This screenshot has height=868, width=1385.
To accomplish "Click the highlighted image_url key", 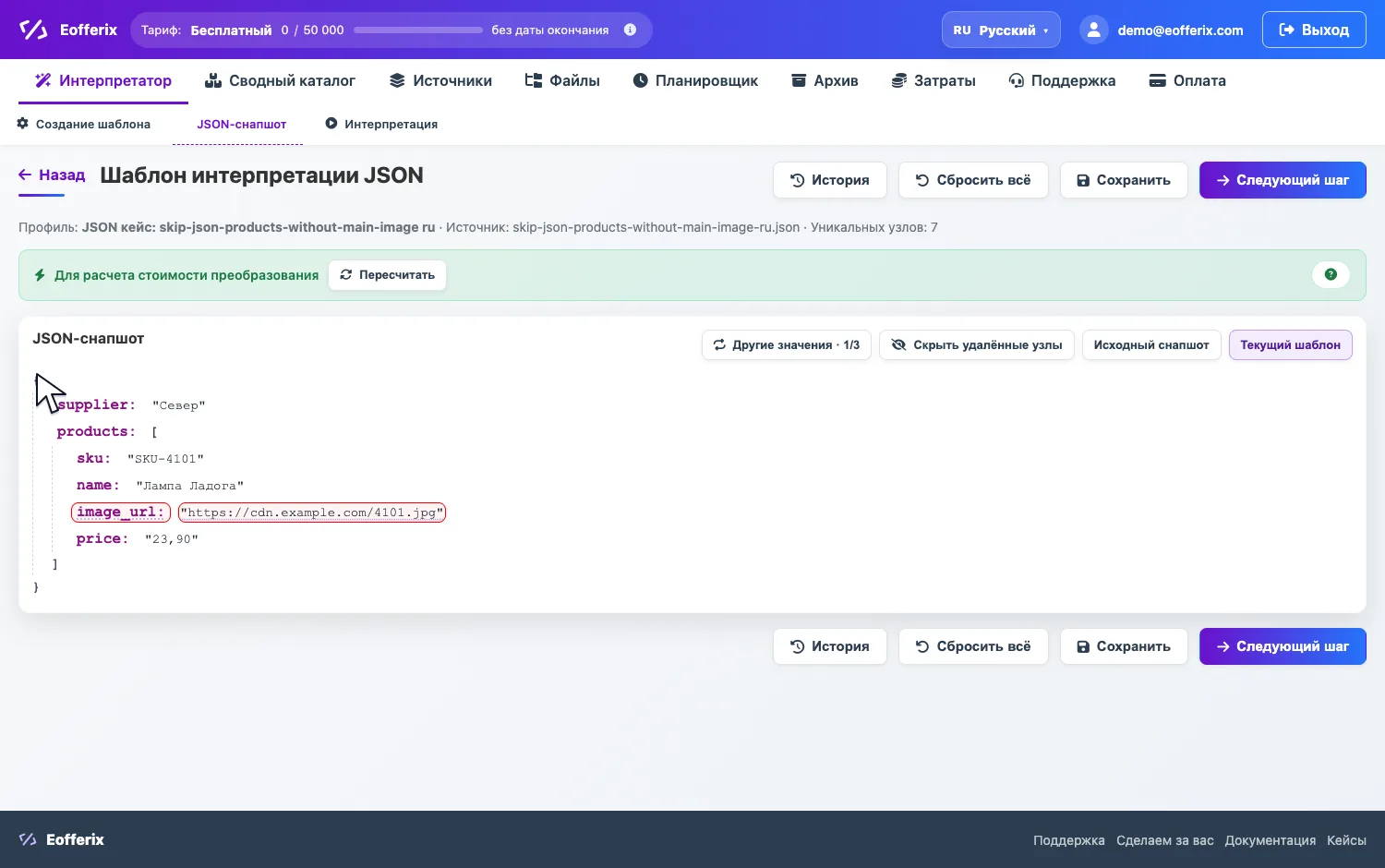I will coord(121,512).
